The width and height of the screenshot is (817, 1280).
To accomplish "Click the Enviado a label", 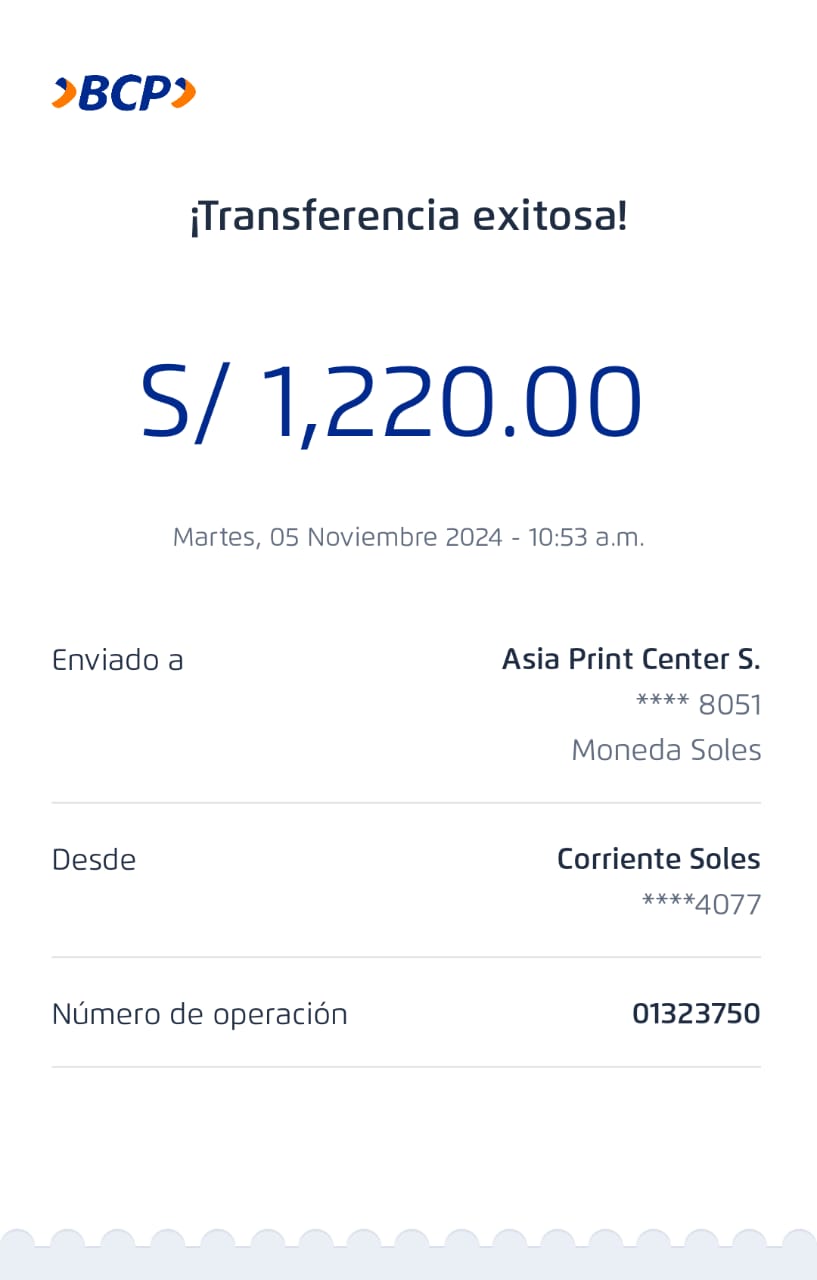I will (117, 660).
